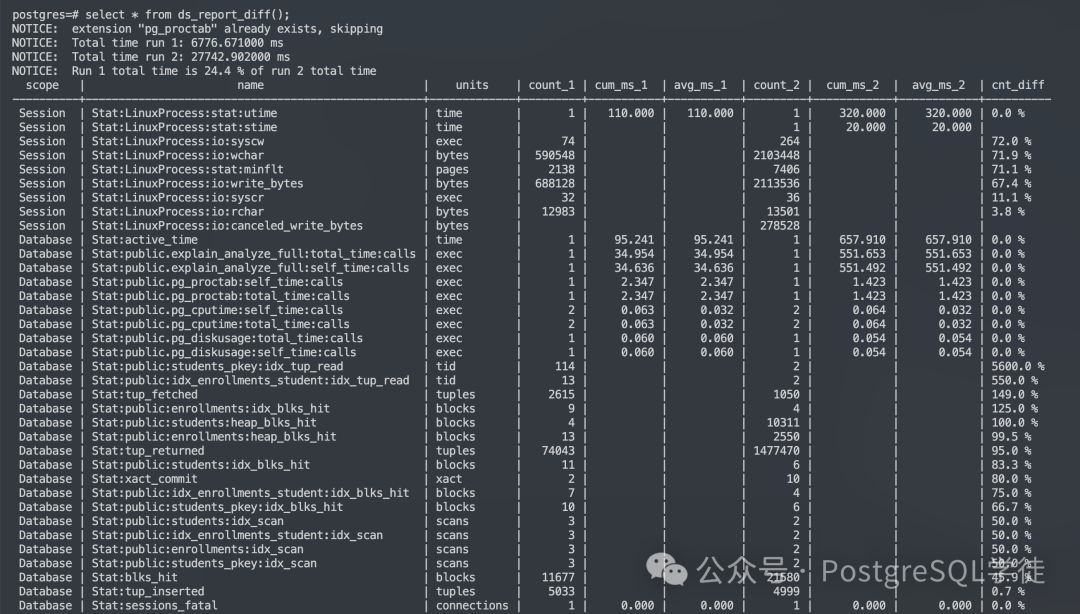Click the count_1 value 74043
1080x614 pixels.
tap(559, 451)
